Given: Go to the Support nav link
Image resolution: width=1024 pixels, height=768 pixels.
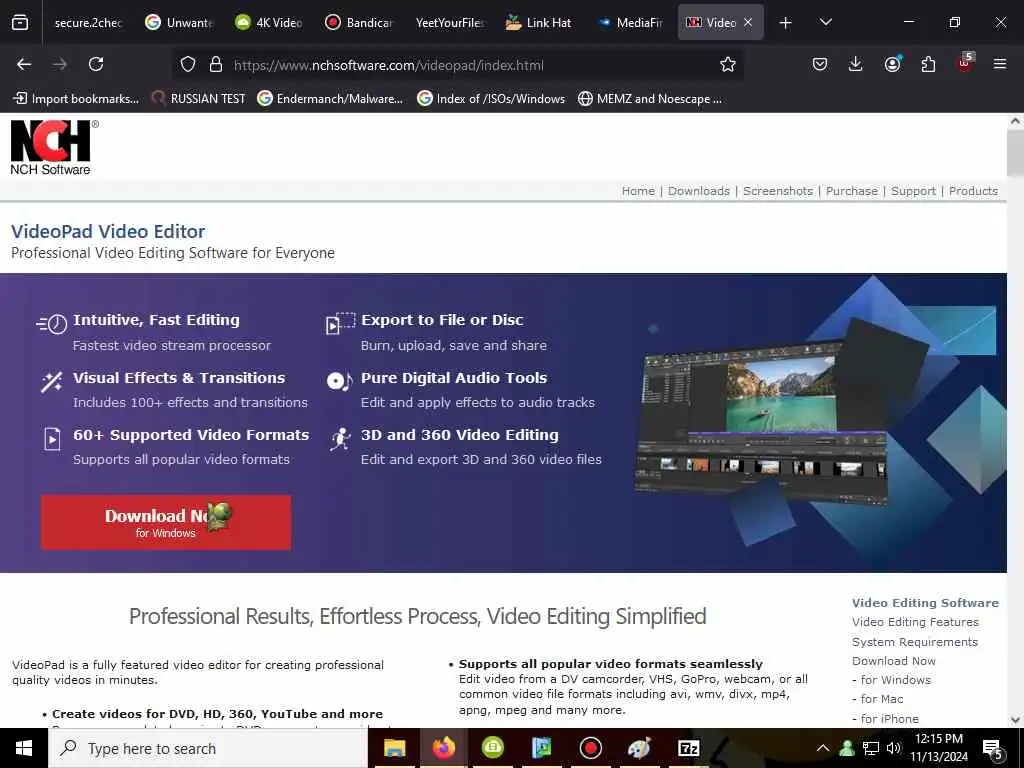Looking at the screenshot, I should [913, 191].
